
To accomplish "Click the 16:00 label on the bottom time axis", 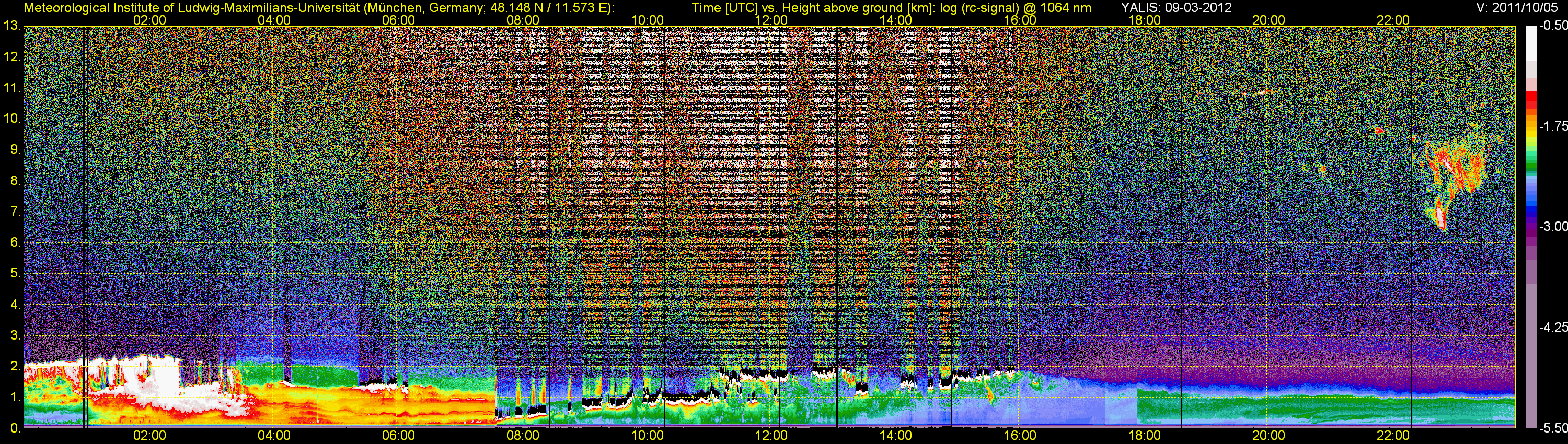I will (x=1020, y=436).
